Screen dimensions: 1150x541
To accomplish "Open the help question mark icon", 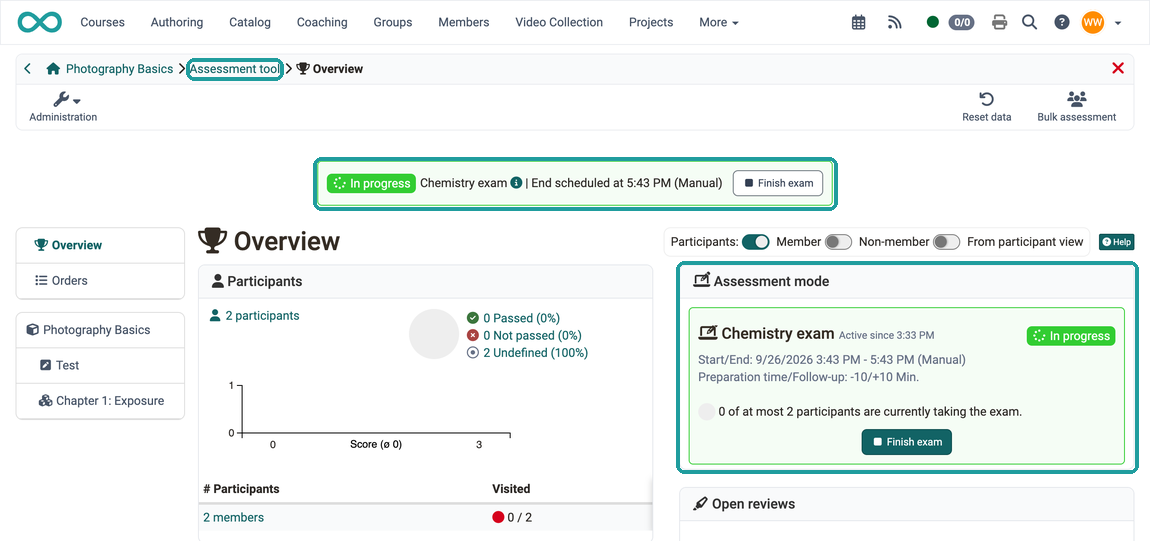I will point(1061,23).
